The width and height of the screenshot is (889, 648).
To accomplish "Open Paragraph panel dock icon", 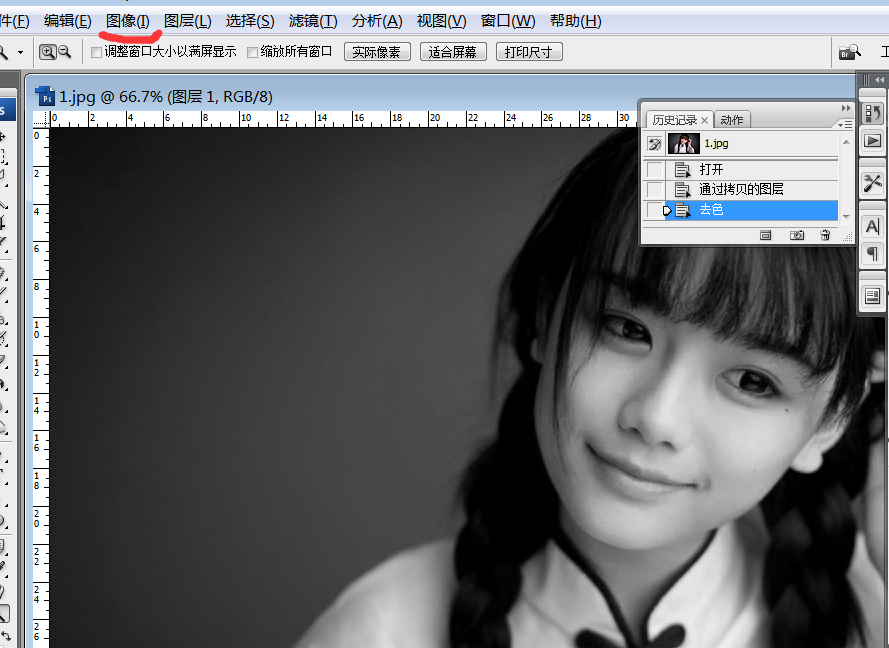I will click(x=873, y=253).
